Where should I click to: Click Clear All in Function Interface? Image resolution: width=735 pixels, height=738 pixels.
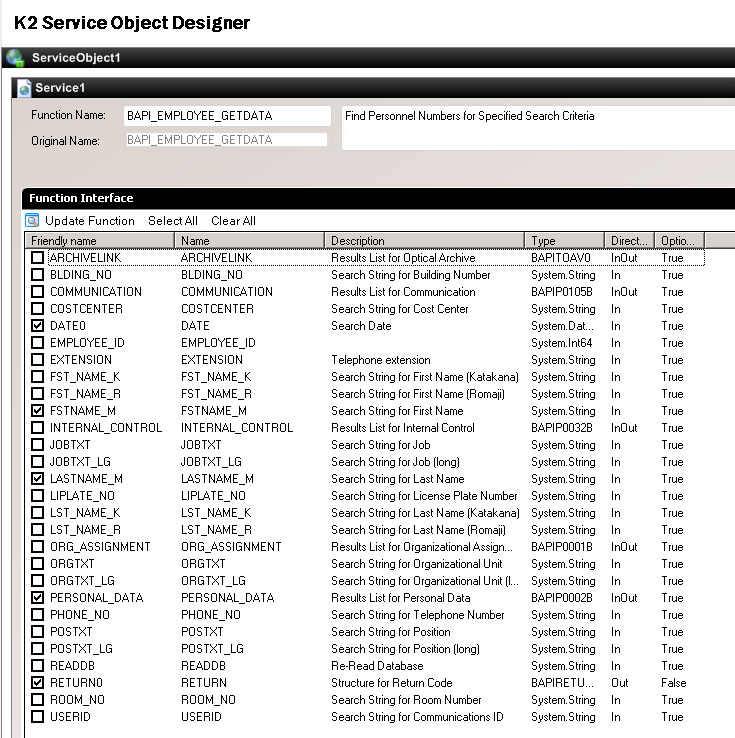[233, 221]
